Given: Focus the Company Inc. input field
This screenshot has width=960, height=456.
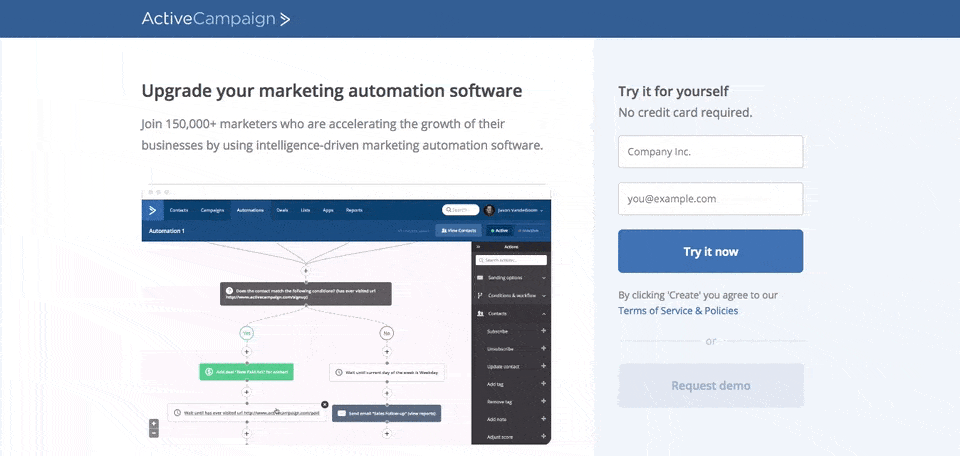Looking at the screenshot, I should (x=710, y=152).
